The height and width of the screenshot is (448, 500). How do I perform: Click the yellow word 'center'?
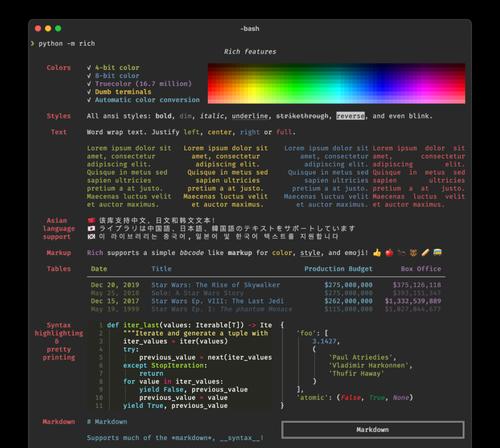tap(220, 132)
